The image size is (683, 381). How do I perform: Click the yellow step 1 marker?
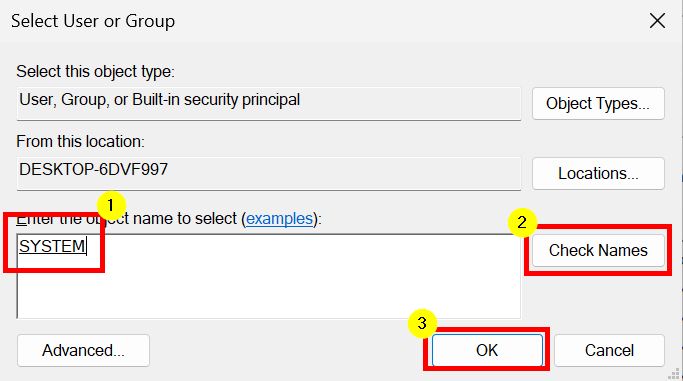pos(111,206)
